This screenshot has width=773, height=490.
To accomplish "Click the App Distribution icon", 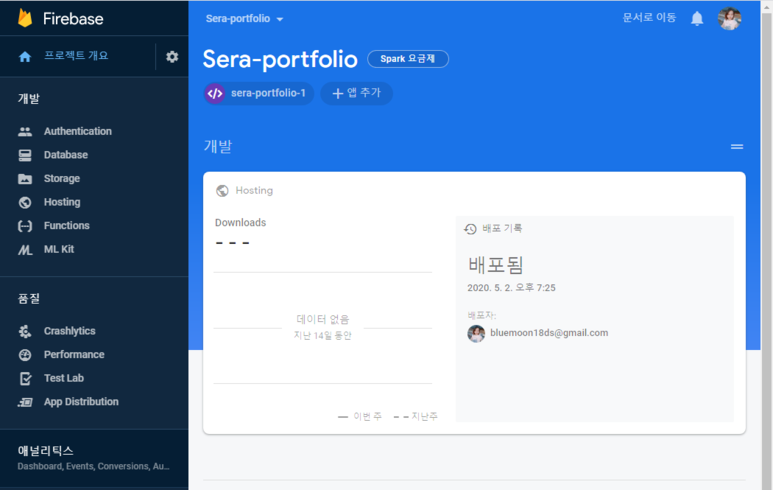I will tap(25, 402).
